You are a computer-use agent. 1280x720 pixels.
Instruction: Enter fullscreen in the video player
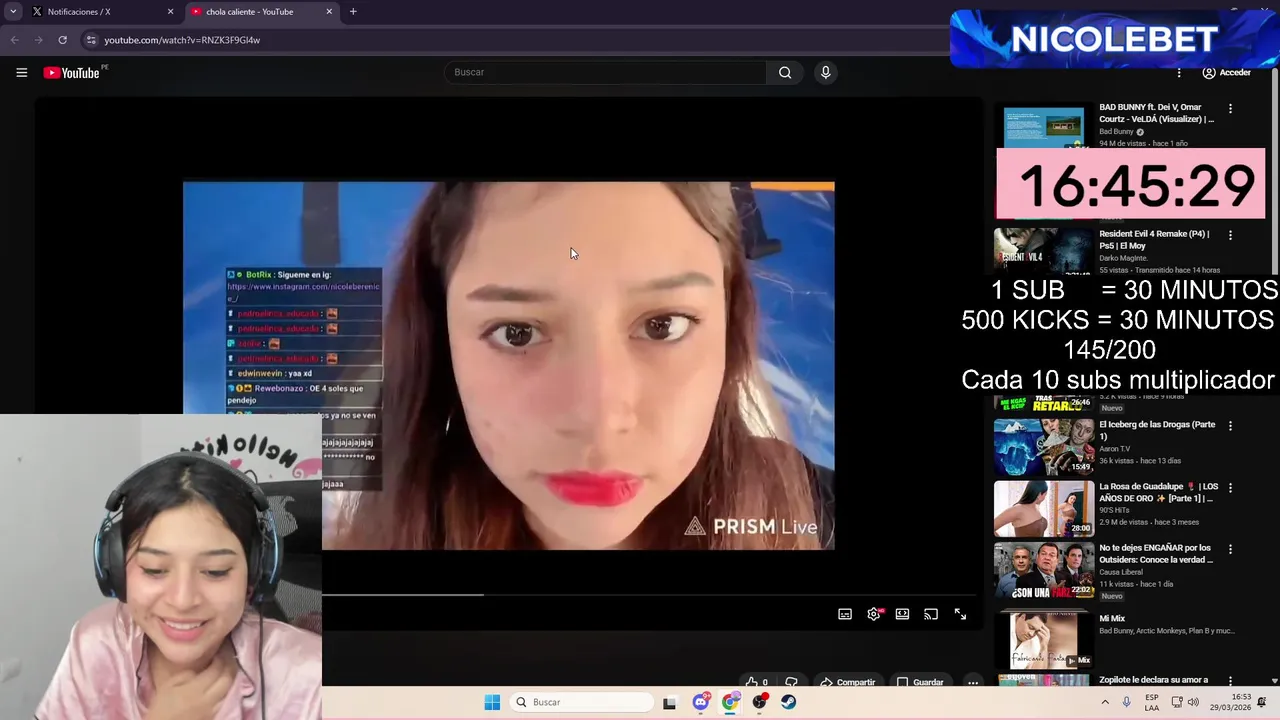960,614
